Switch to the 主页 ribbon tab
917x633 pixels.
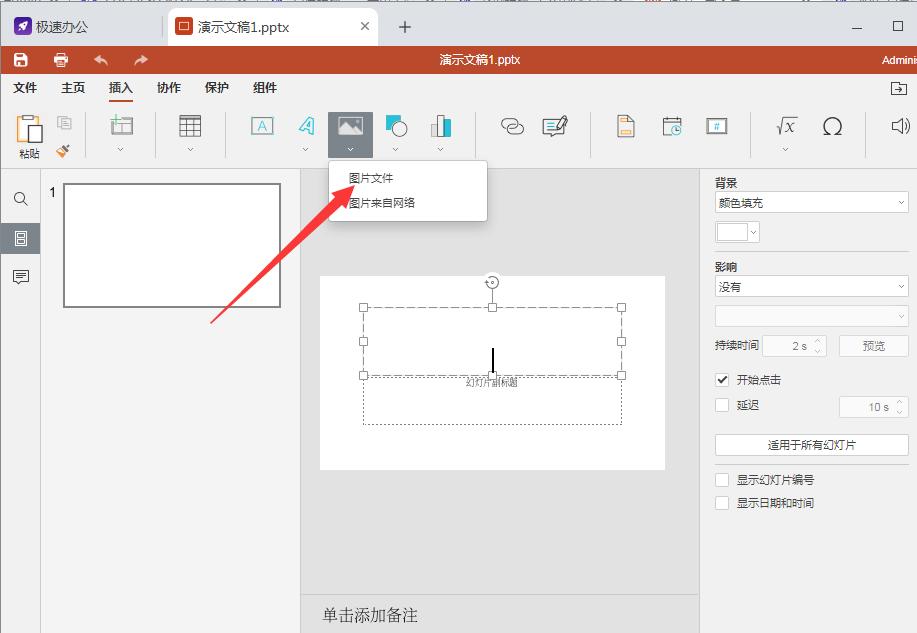click(x=71, y=88)
